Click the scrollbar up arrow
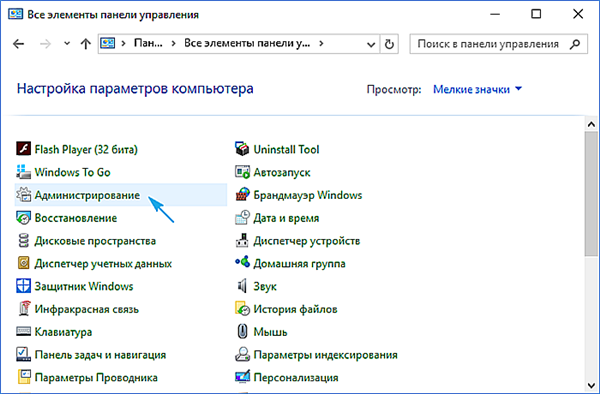Viewport: 600px width, 394px height. 591,124
